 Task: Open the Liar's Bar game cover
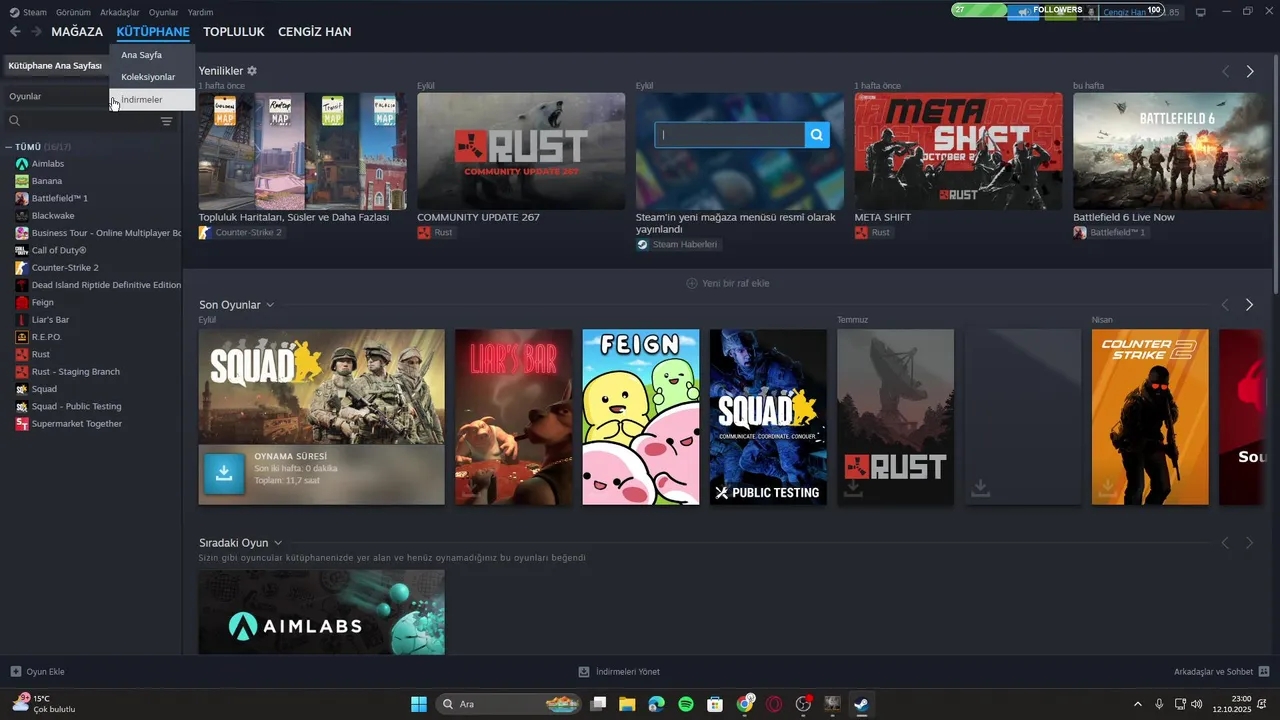click(513, 417)
